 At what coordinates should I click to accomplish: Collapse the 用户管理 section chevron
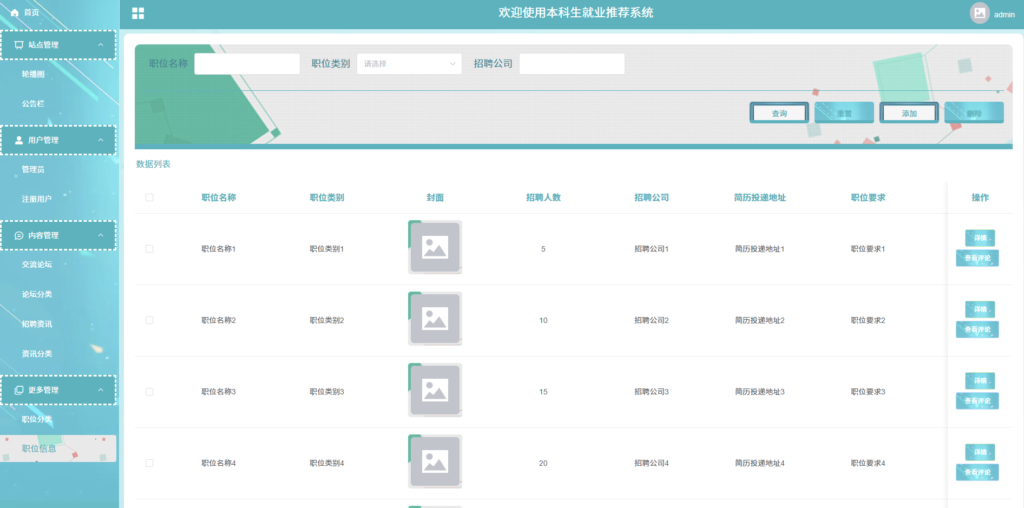click(x=101, y=140)
